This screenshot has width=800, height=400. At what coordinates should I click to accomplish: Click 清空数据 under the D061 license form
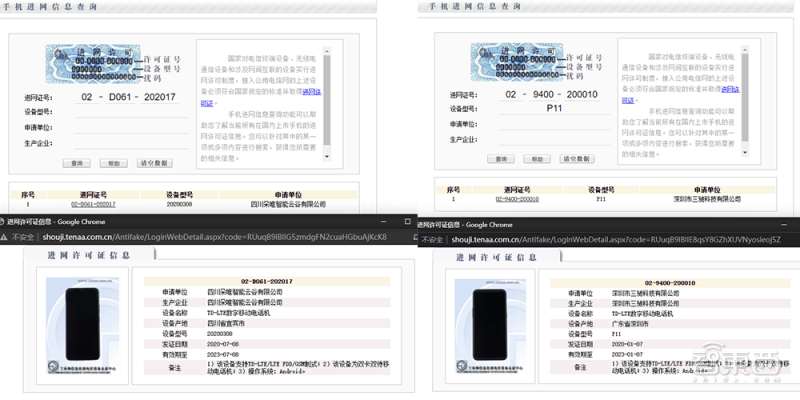155,163
